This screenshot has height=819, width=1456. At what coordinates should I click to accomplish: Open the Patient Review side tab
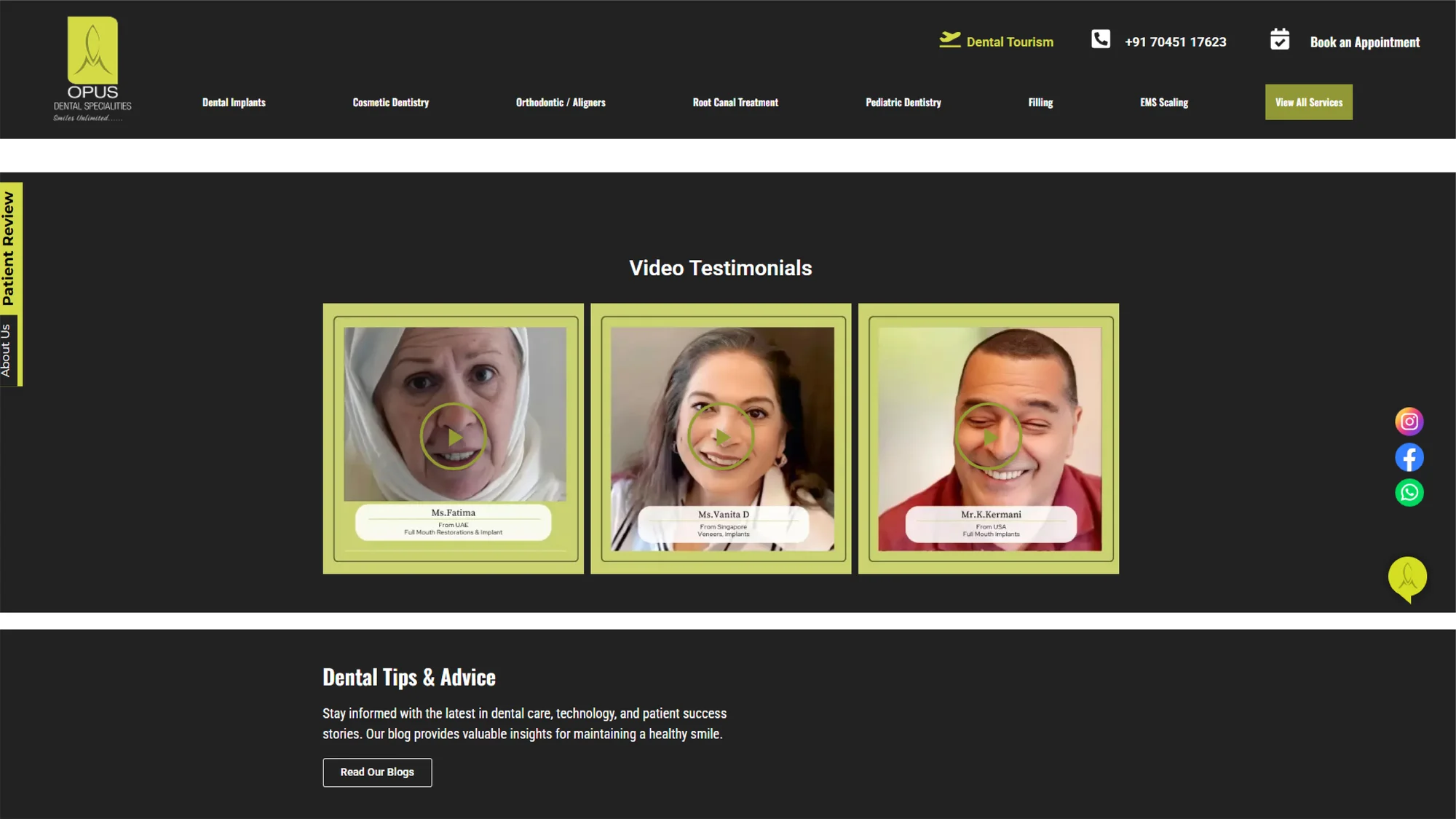coord(9,248)
